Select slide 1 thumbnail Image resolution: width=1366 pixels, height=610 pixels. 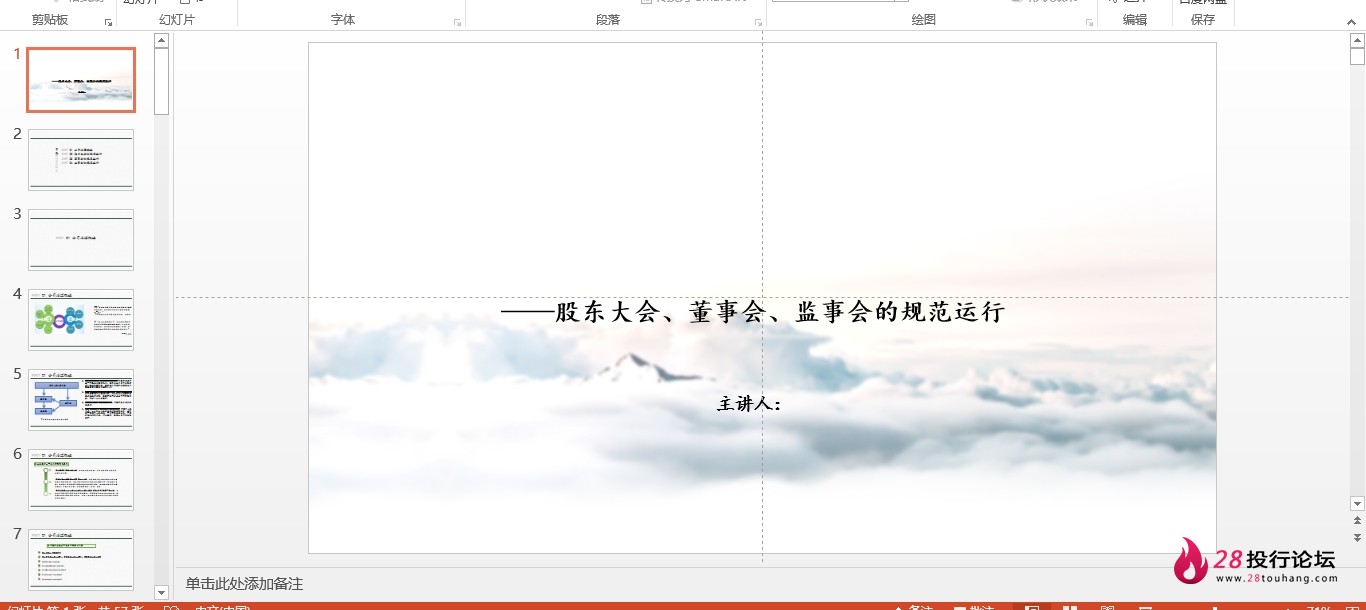click(81, 80)
